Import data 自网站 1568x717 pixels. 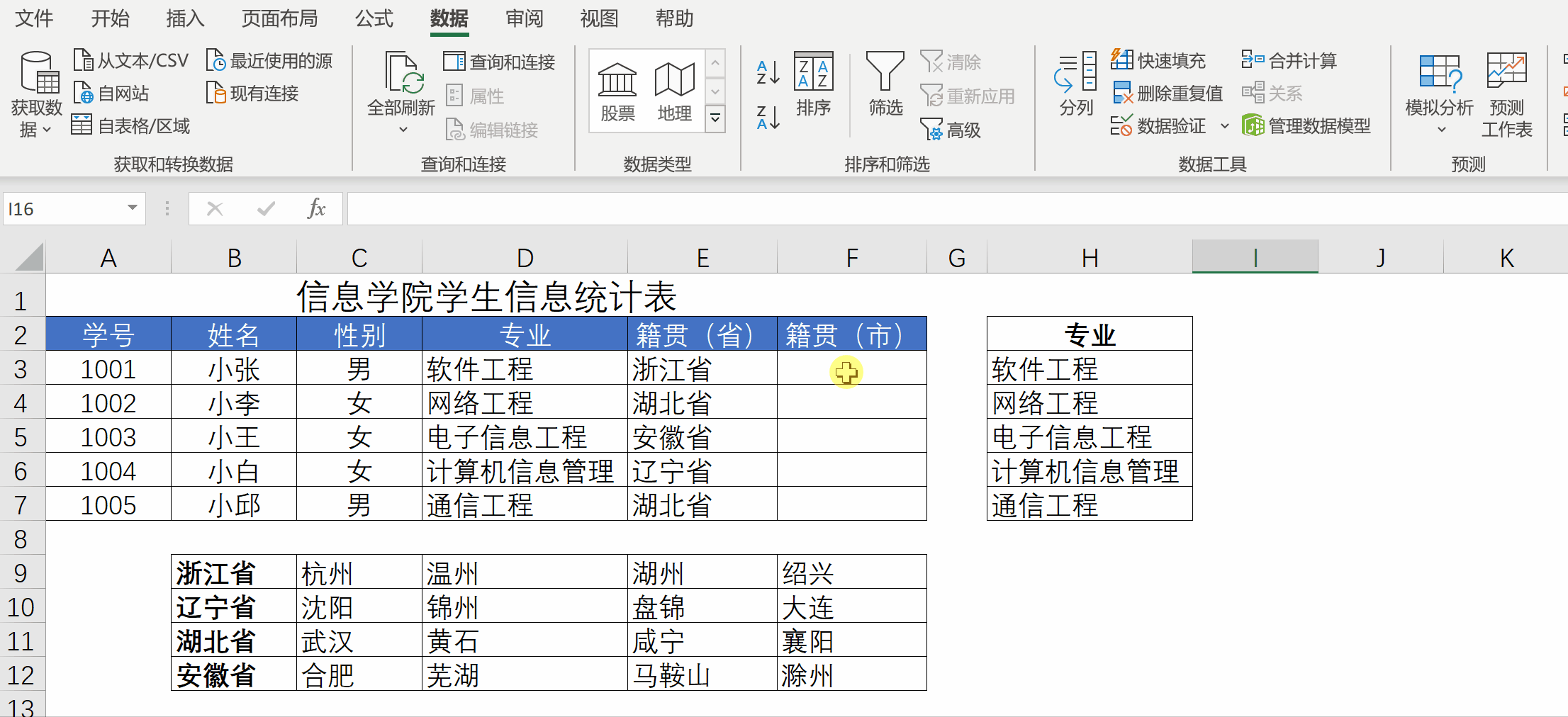111,94
